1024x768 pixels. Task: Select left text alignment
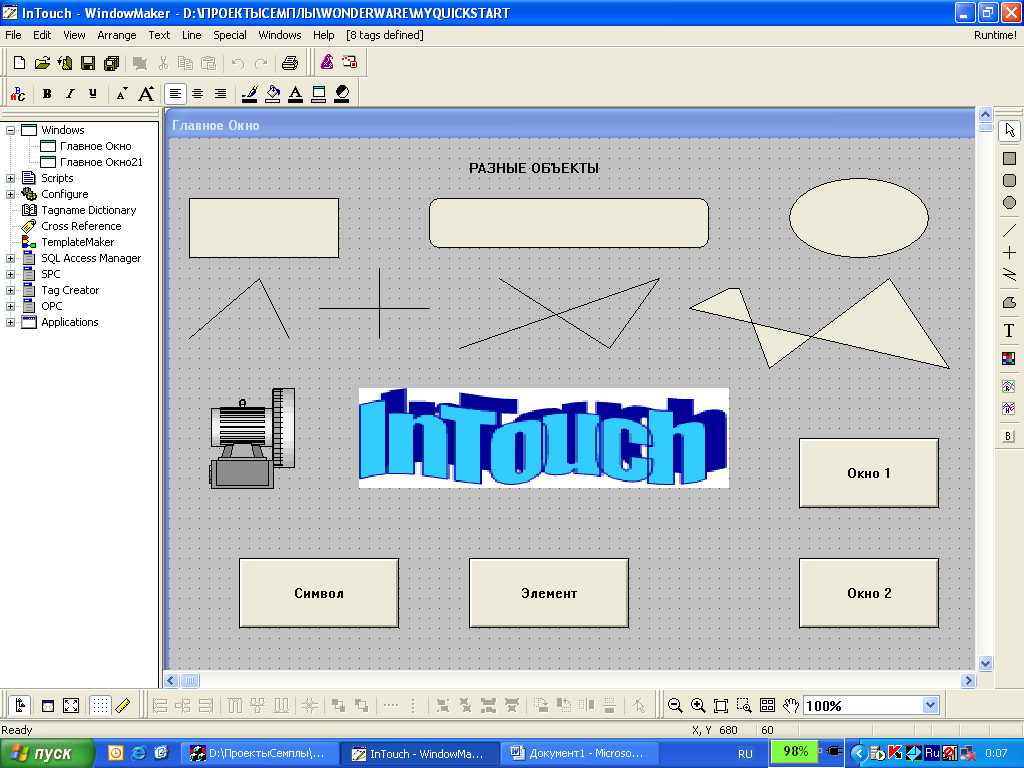point(175,94)
